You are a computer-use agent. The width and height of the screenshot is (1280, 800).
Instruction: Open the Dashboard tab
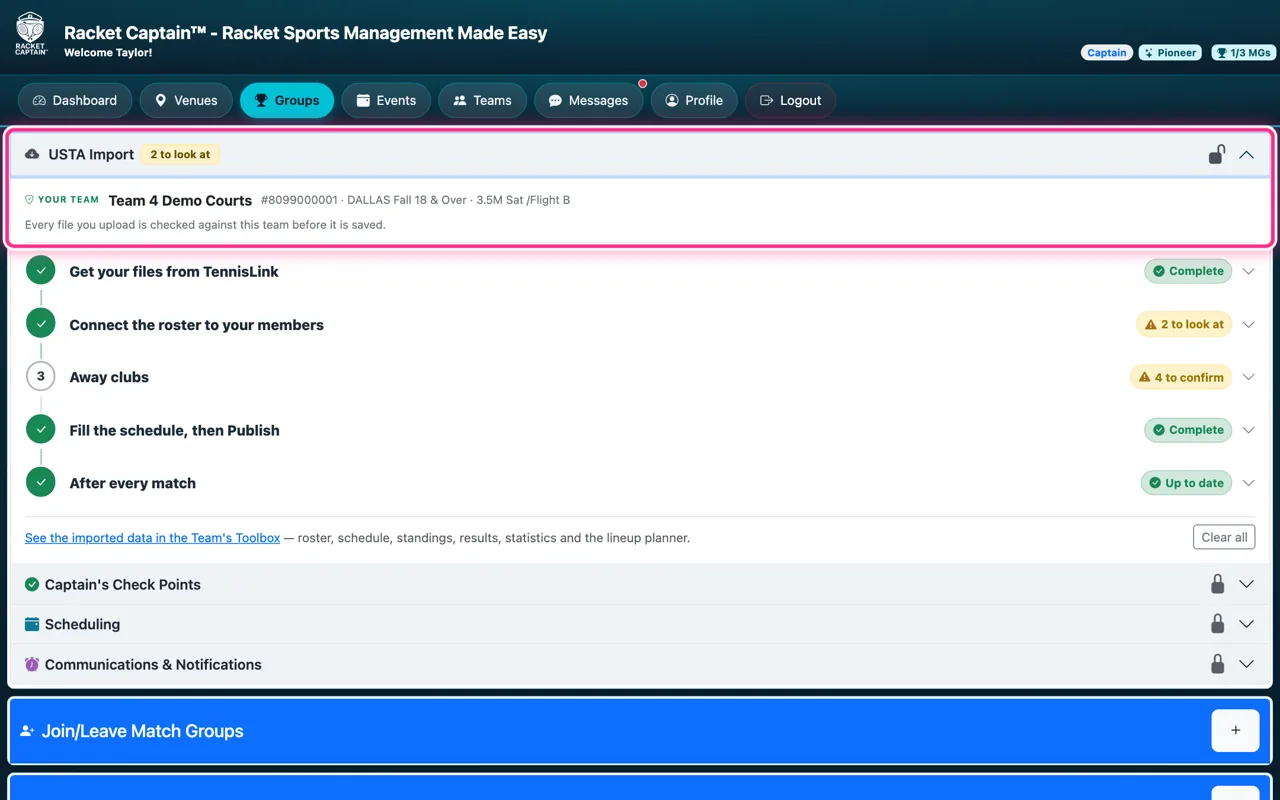75,100
